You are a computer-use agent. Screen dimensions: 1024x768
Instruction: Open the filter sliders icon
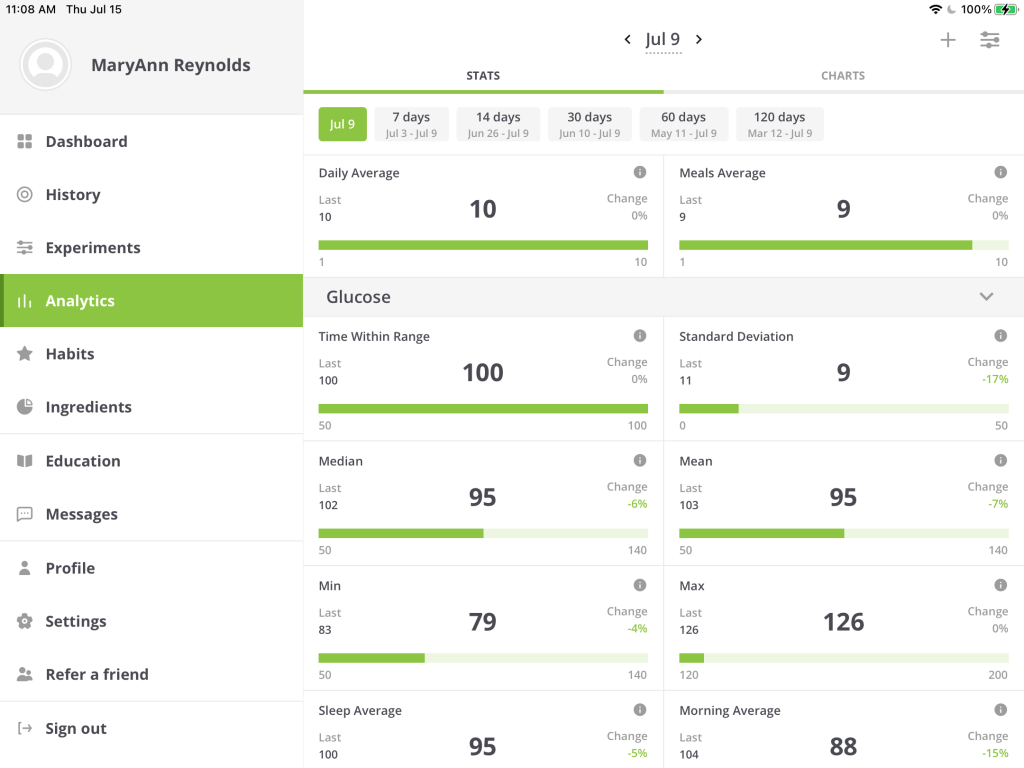[989, 40]
